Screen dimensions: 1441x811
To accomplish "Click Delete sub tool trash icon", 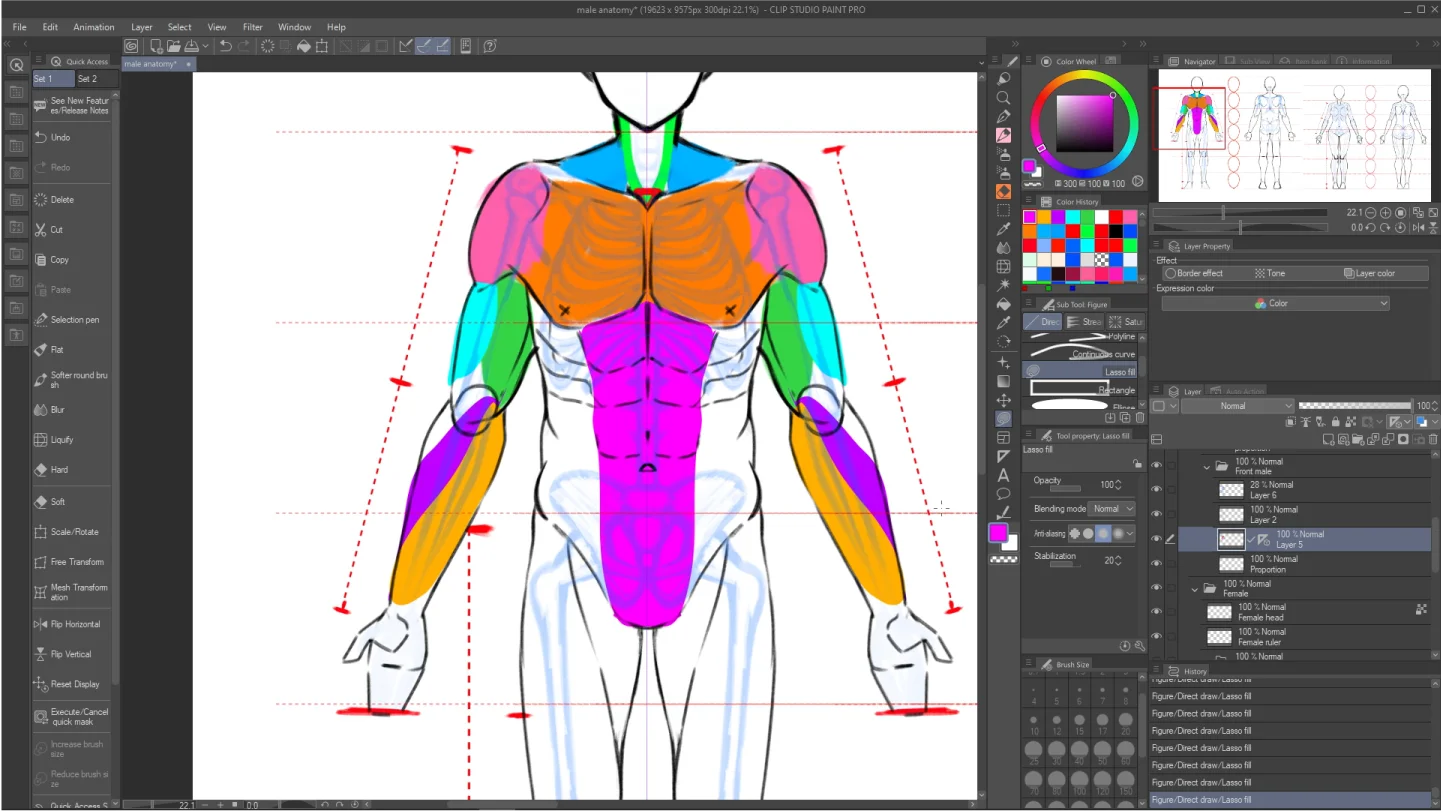I will coord(1140,418).
